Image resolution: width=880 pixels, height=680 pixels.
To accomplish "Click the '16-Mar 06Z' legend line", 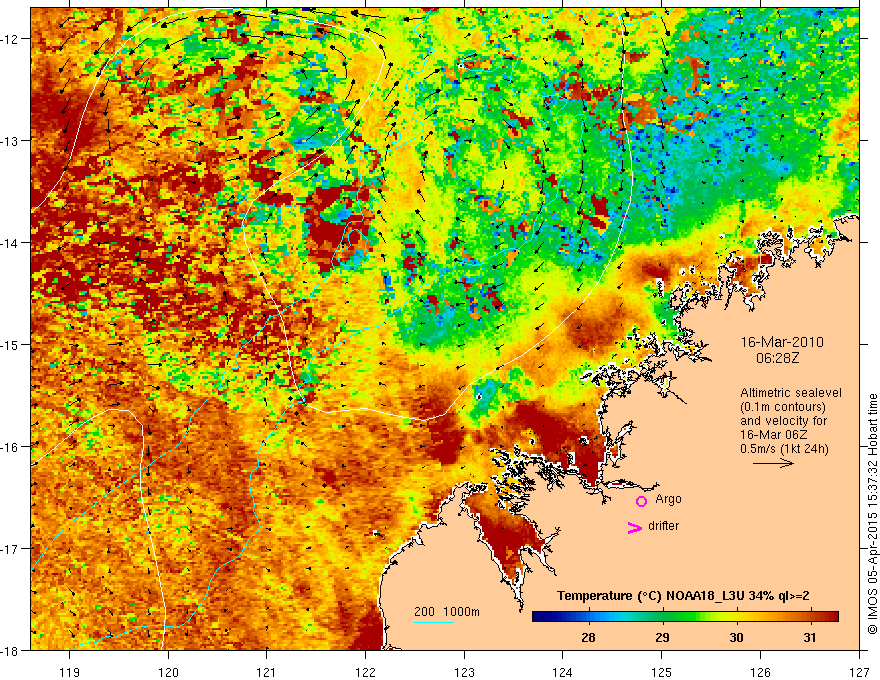I will click(772, 435).
